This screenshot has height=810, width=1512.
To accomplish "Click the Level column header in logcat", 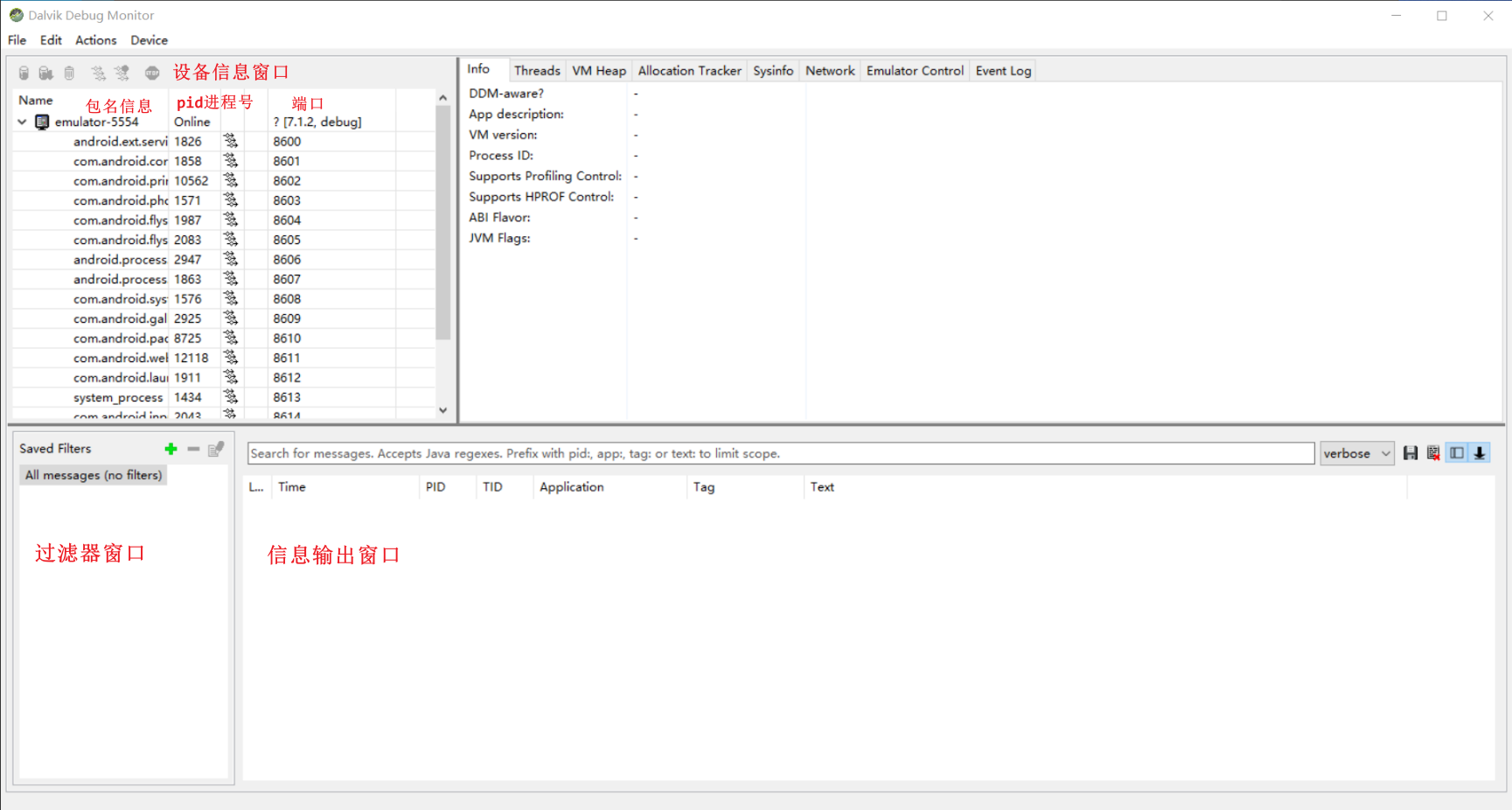I will tap(255, 487).
